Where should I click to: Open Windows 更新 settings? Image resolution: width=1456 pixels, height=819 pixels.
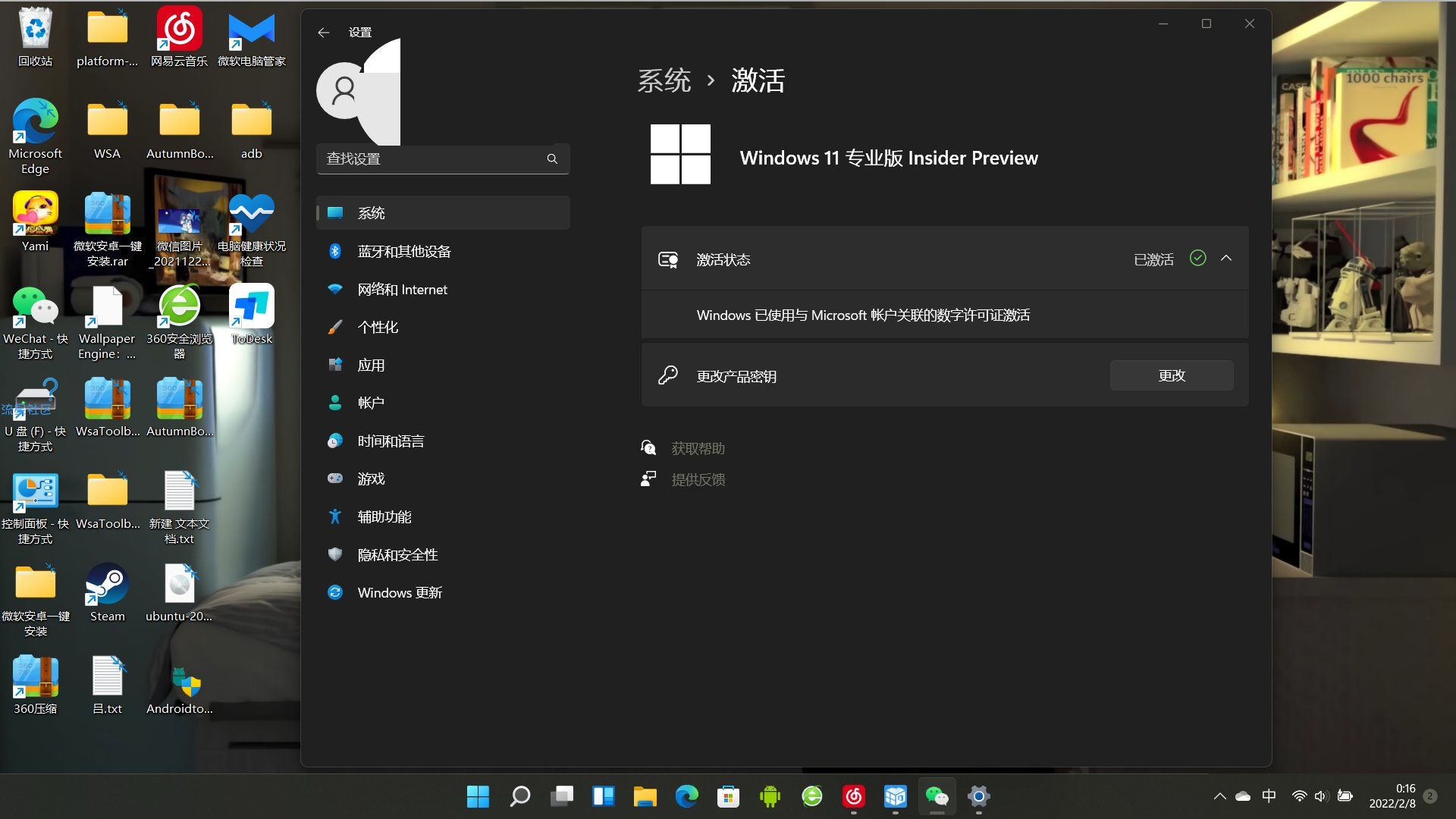coord(443,592)
